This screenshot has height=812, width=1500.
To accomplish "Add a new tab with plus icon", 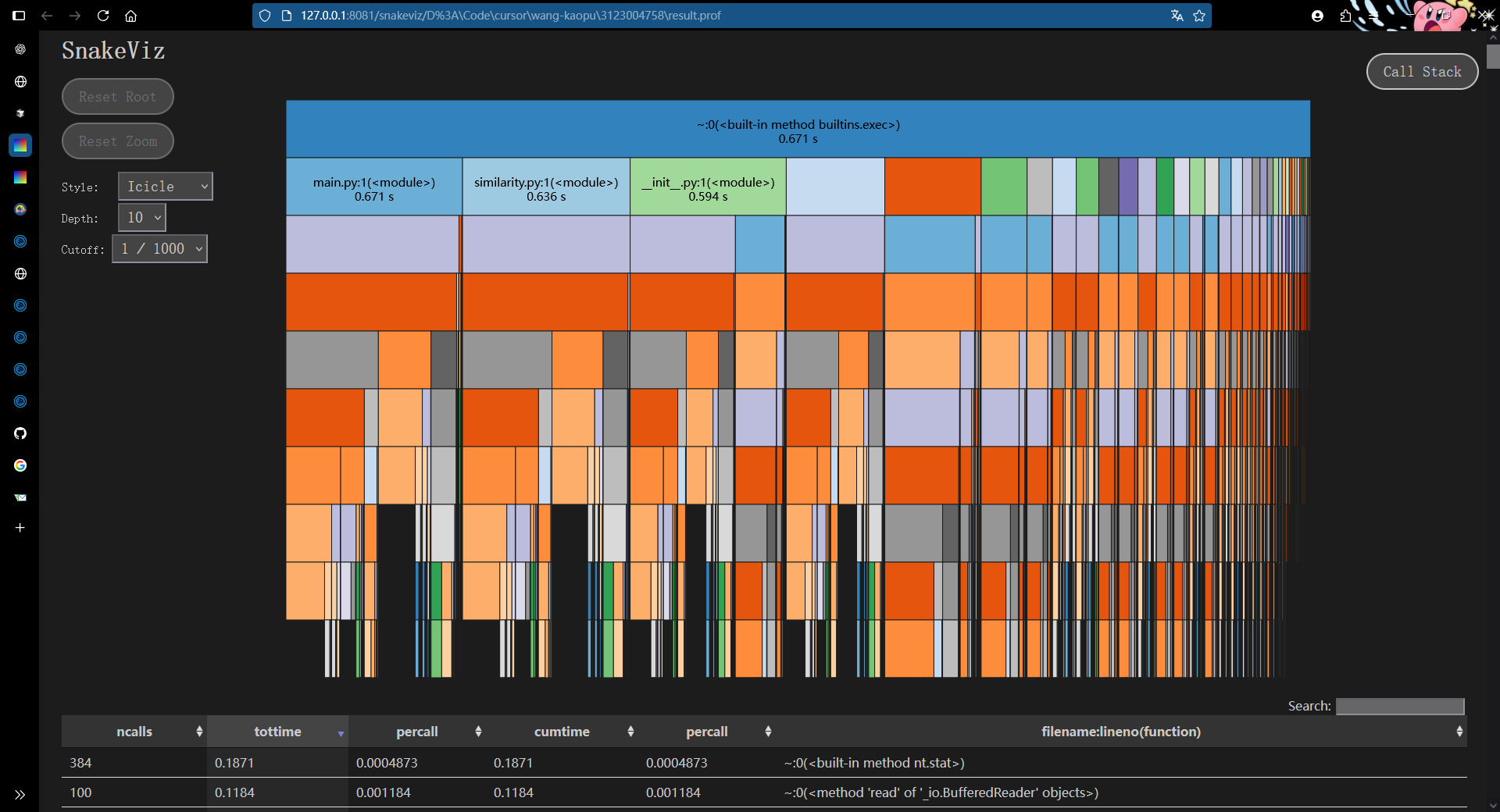I will [x=20, y=528].
